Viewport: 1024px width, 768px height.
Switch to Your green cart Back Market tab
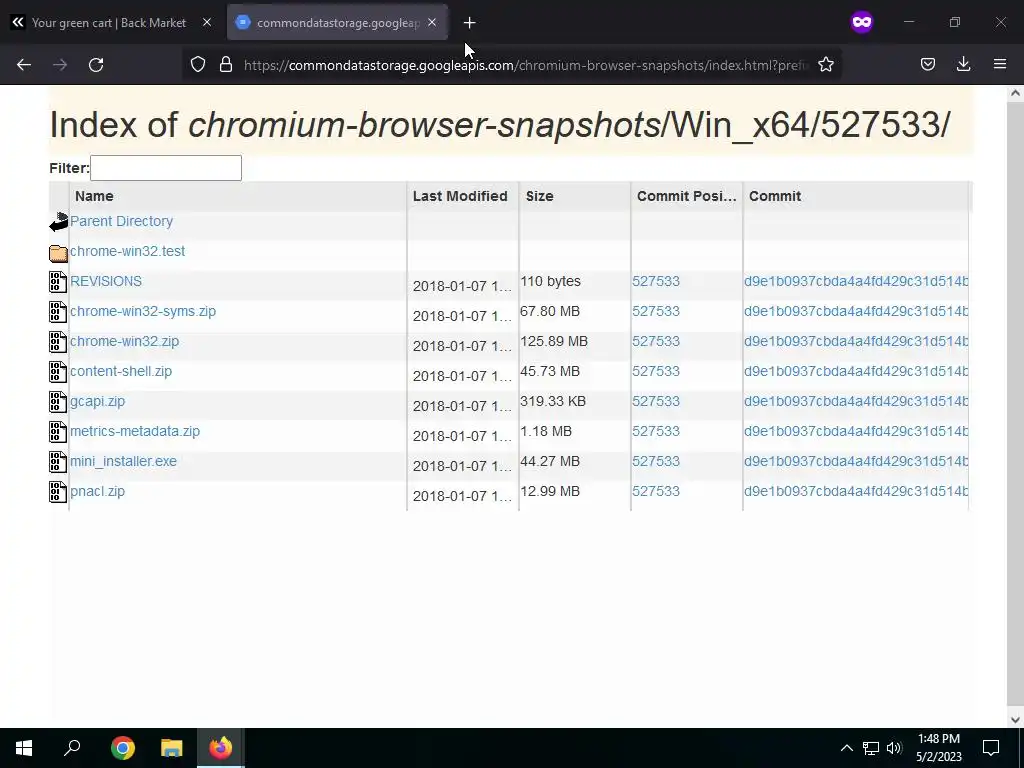(109, 23)
